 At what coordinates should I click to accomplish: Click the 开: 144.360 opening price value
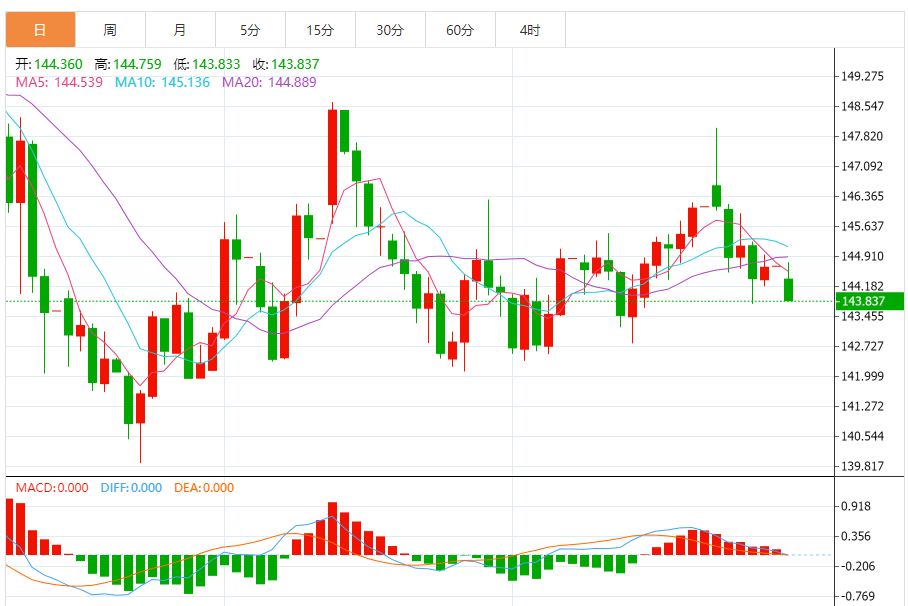click(x=49, y=64)
